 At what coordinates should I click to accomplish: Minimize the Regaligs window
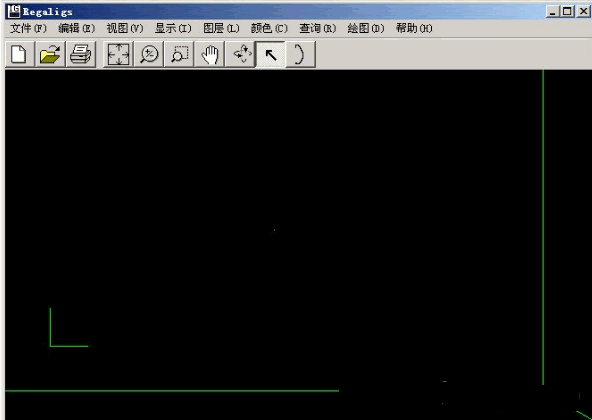(x=552, y=12)
